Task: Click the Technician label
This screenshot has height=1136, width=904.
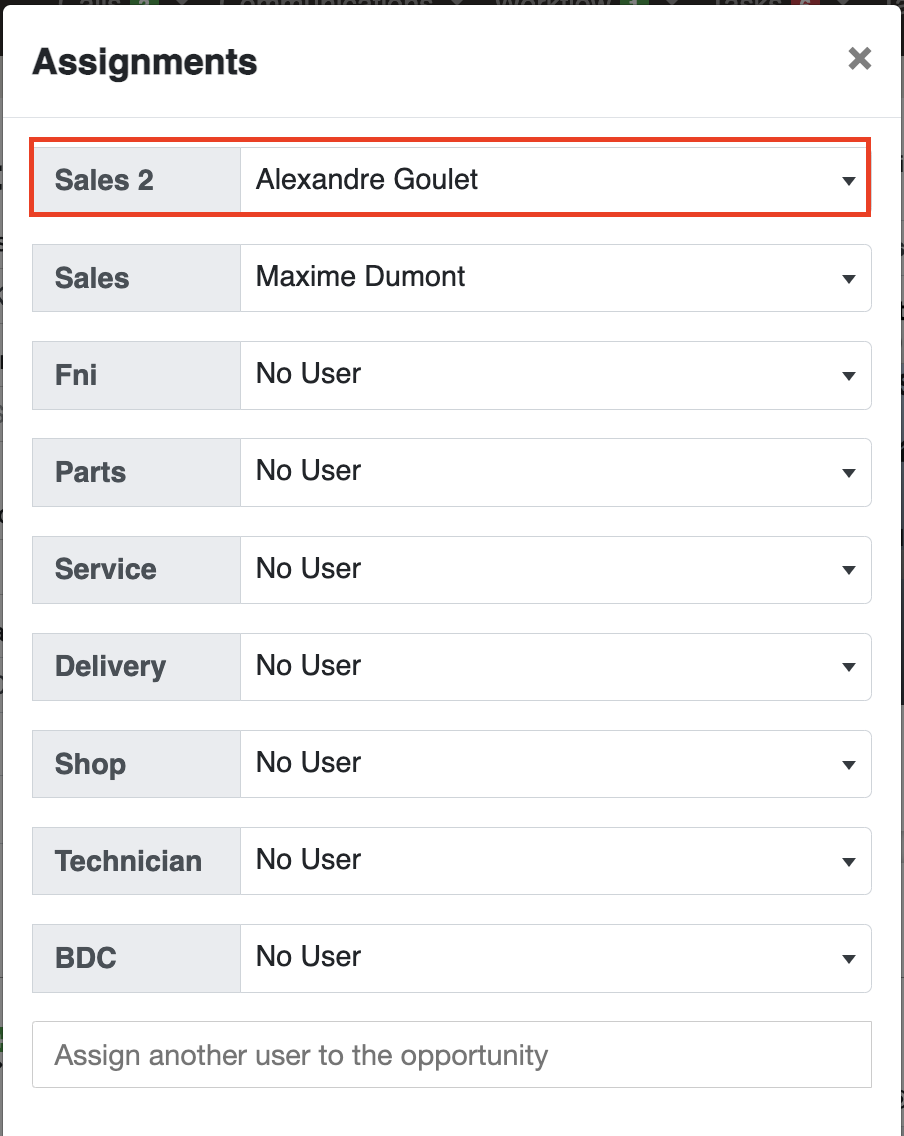Action: pyautogui.click(x=128, y=861)
